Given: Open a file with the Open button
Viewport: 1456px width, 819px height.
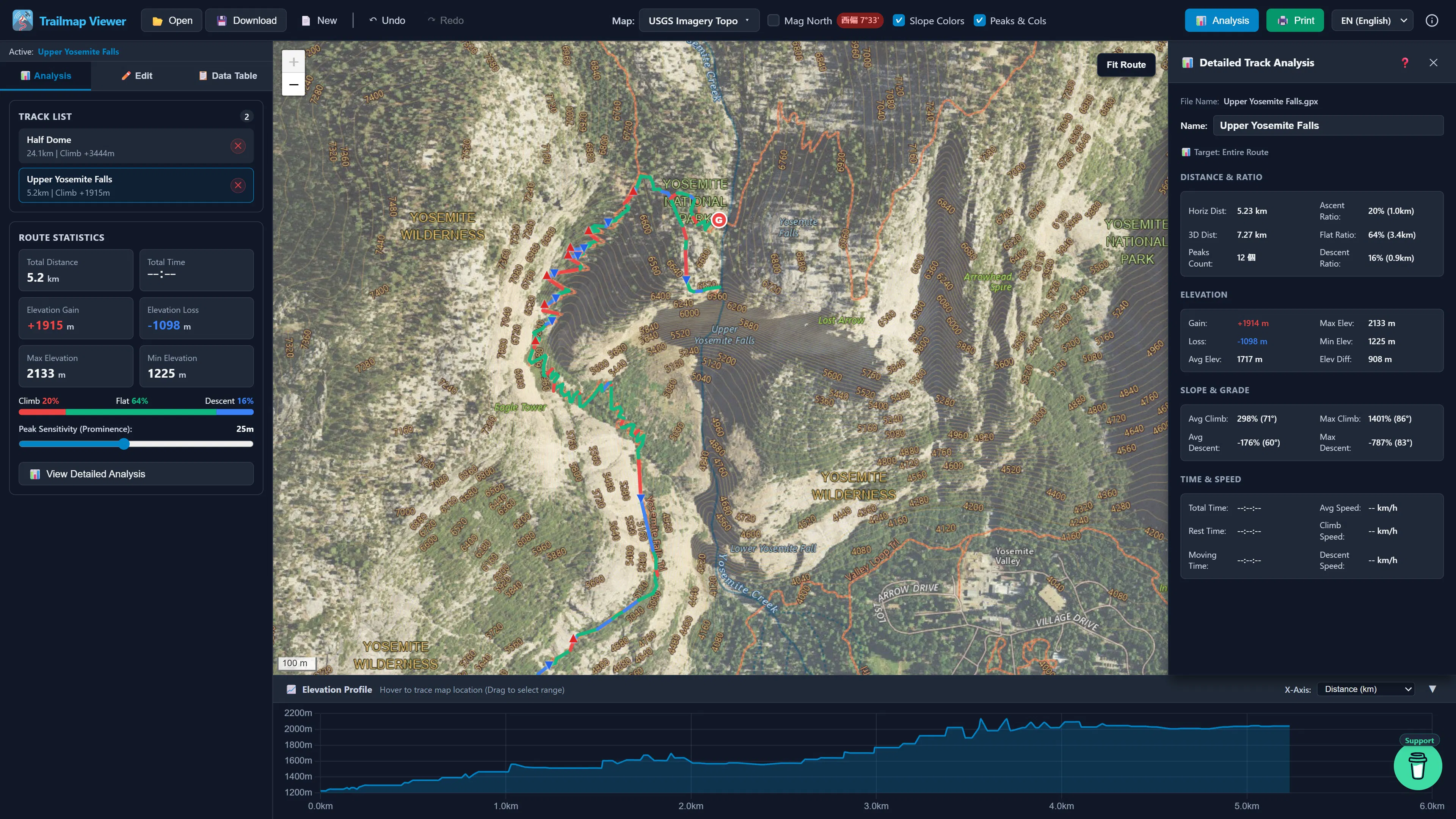Looking at the screenshot, I should coord(172,20).
